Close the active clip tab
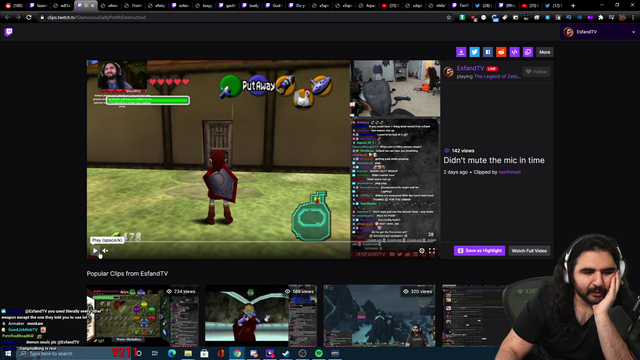 [92, 6]
